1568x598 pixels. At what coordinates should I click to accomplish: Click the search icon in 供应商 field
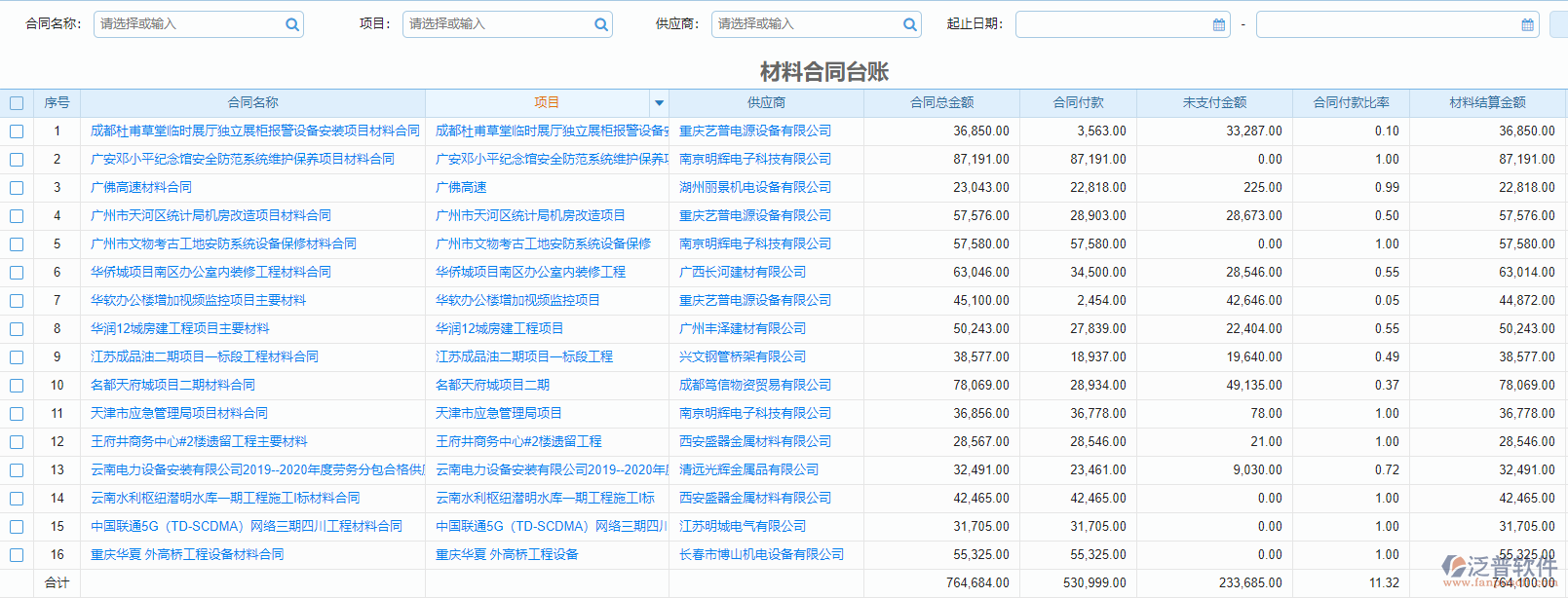(x=909, y=24)
